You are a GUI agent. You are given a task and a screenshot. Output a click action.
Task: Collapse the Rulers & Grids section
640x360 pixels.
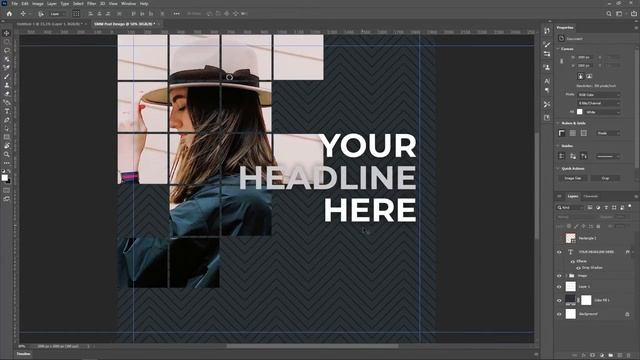point(558,123)
